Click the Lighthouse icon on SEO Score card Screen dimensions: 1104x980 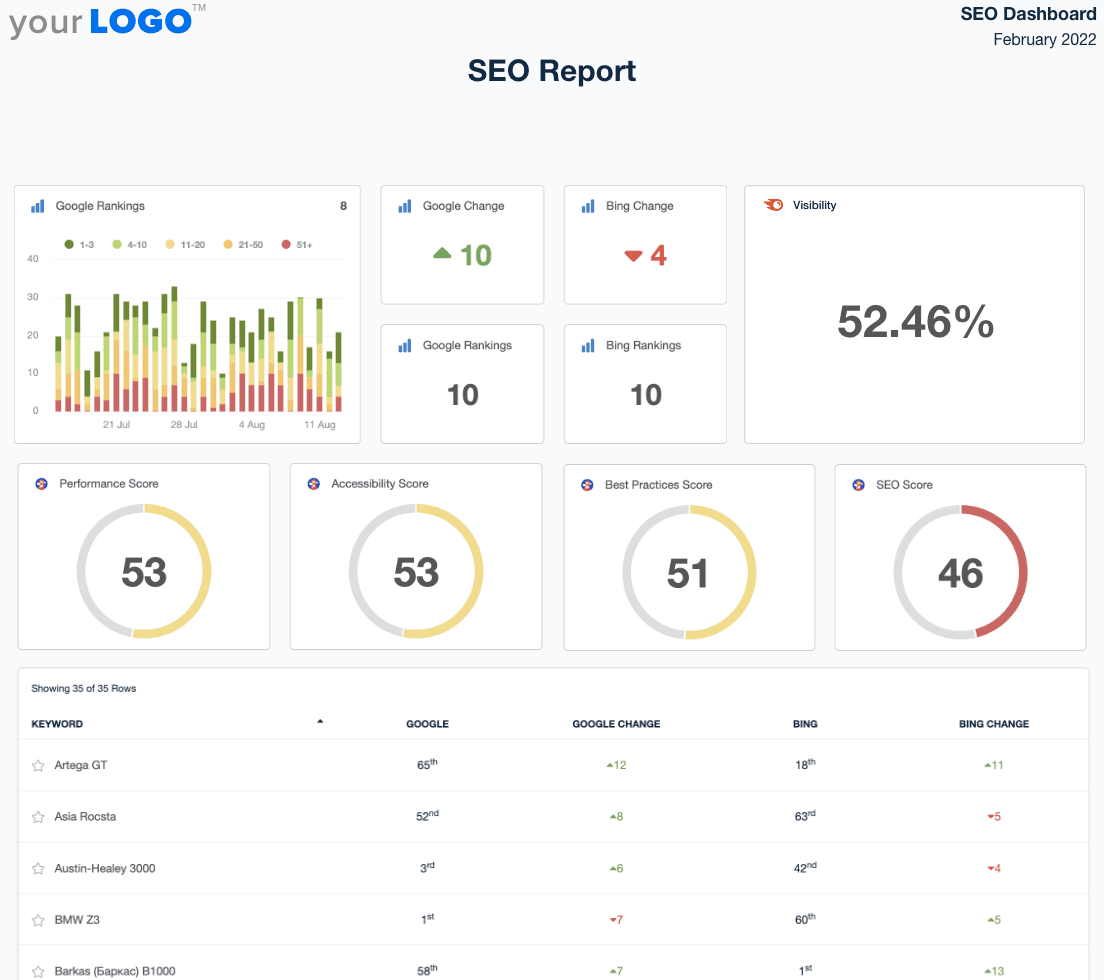pos(858,484)
